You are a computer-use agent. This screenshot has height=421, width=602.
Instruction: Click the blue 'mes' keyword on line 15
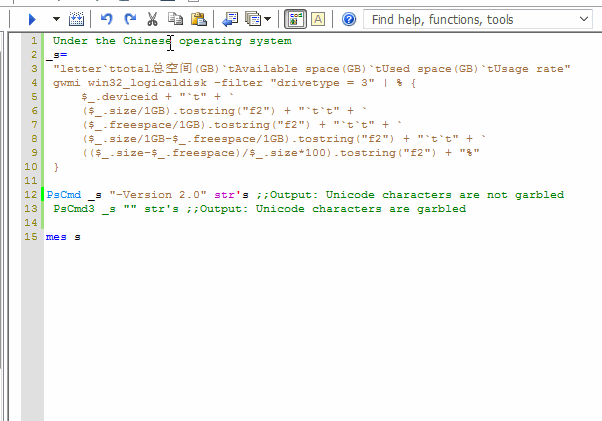[x=56, y=237]
